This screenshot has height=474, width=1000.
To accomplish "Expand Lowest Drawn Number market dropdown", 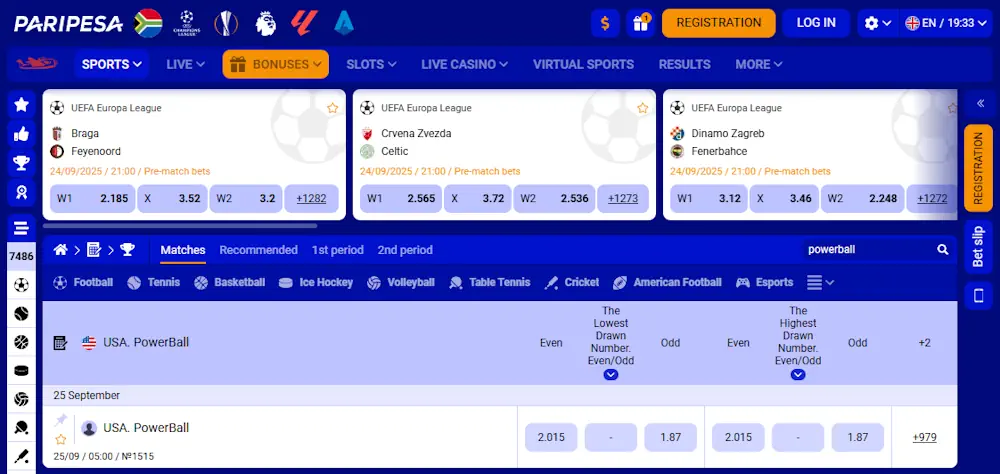I will (x=611, y=375).
